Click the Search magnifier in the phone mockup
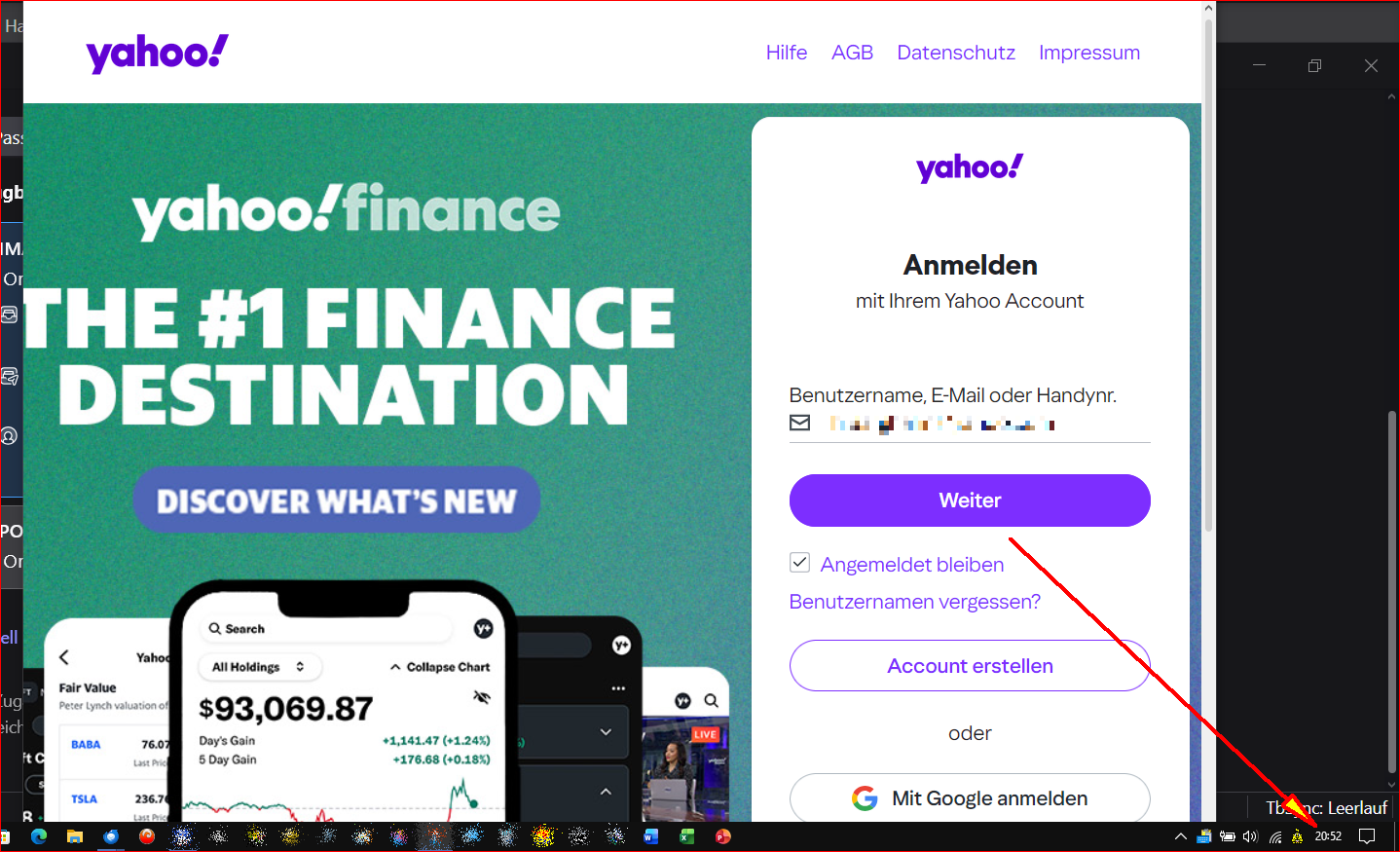Screen dimensions: 1400x852 (215, 629)
